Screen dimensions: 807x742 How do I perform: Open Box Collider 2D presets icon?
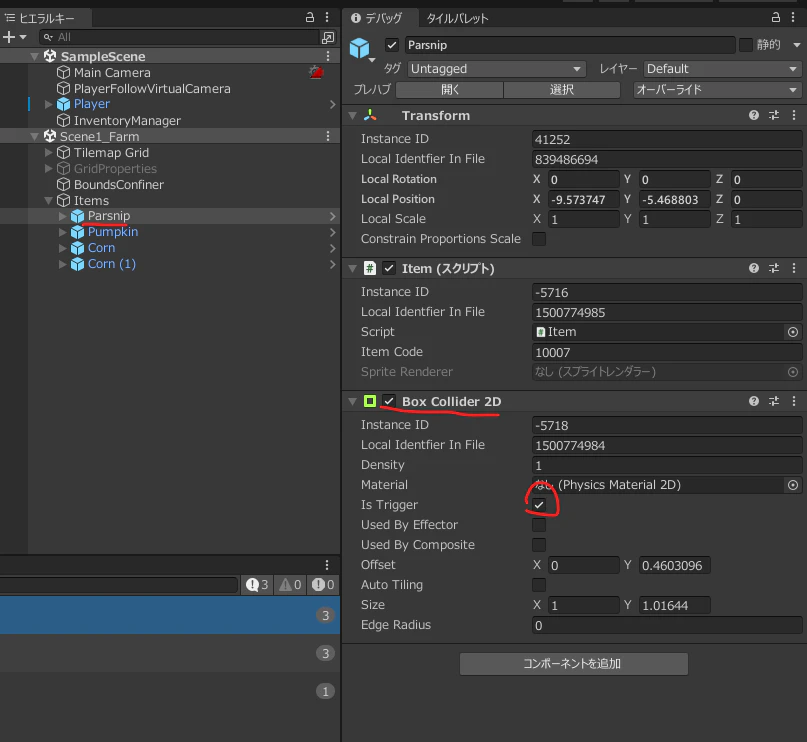[x=774, y=401]
